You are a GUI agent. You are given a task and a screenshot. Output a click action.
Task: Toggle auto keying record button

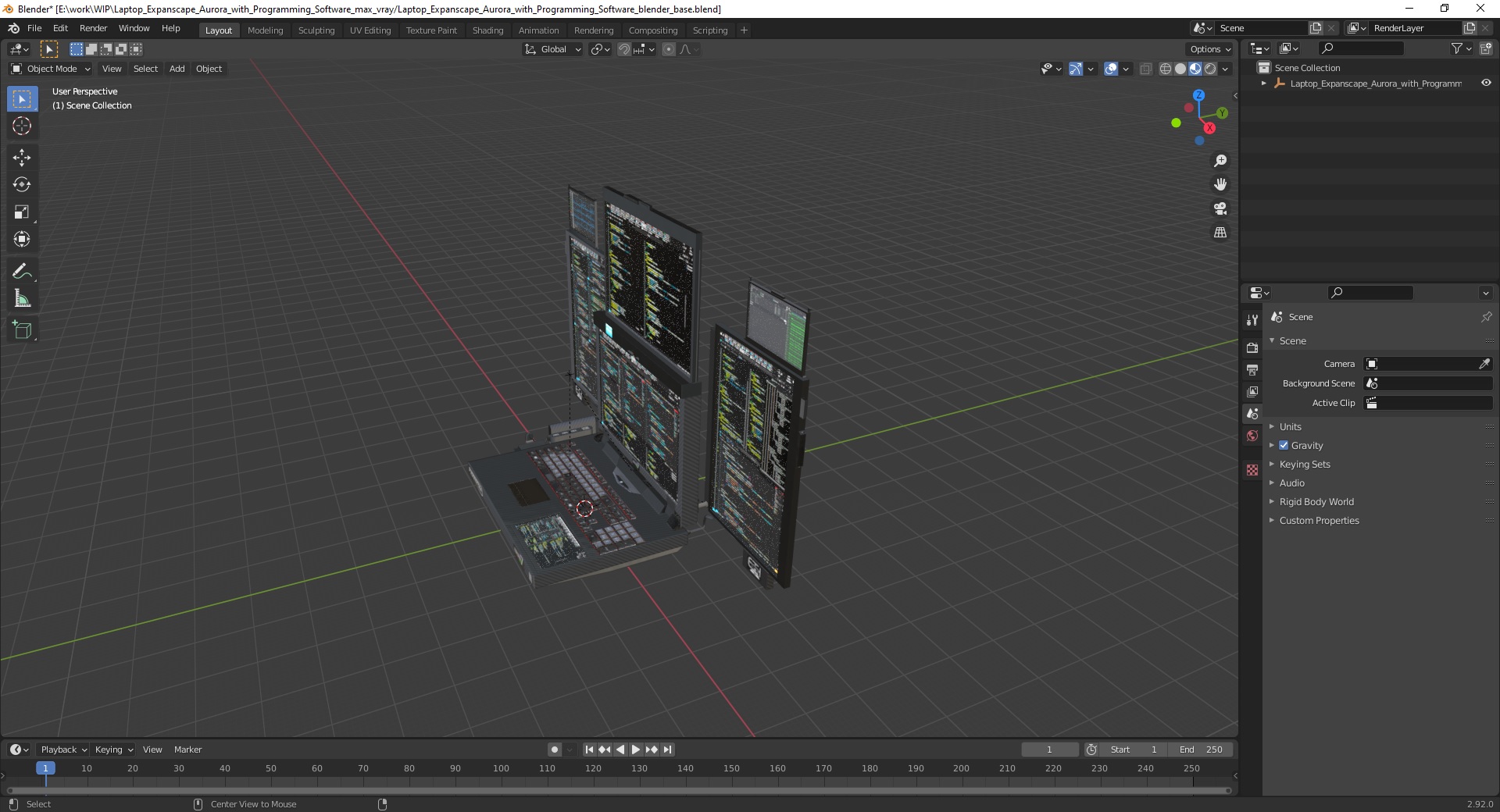click(x=555, y=750)
